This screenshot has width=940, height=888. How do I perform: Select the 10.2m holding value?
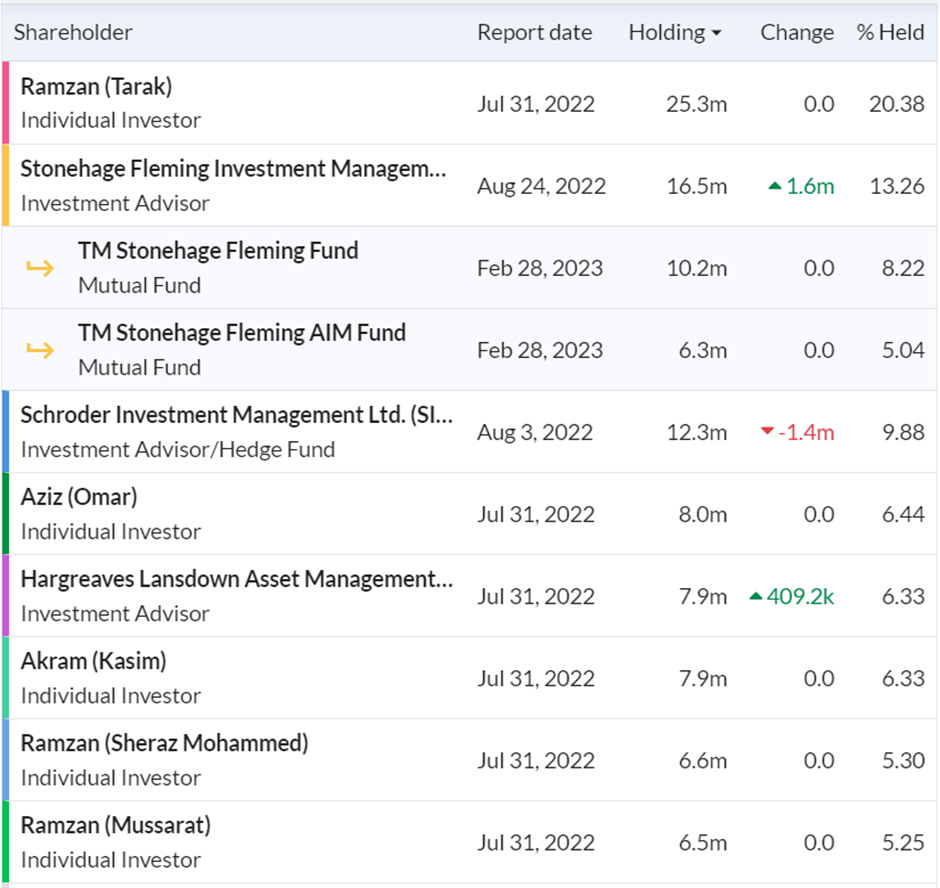(x=697, y=269)
